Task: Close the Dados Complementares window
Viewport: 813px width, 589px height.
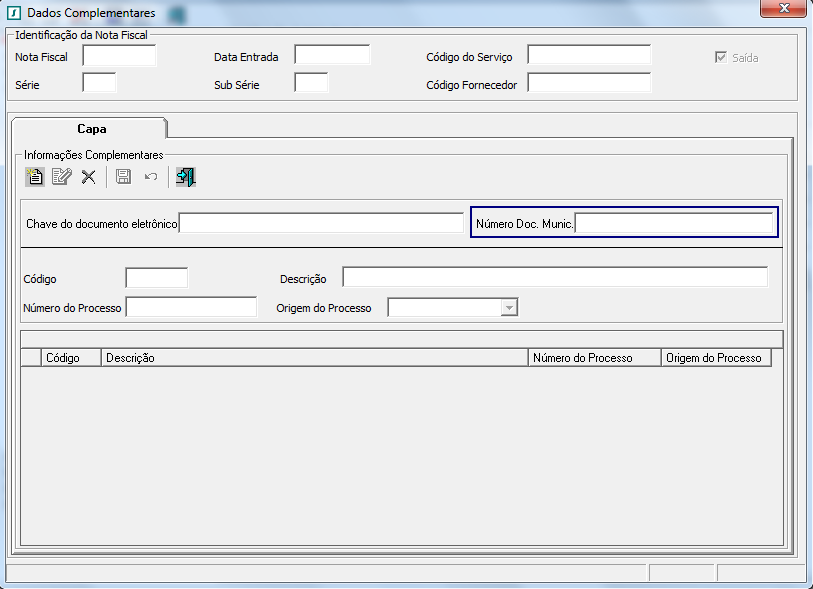Action: pyautogui.click(x=783, y=10)
